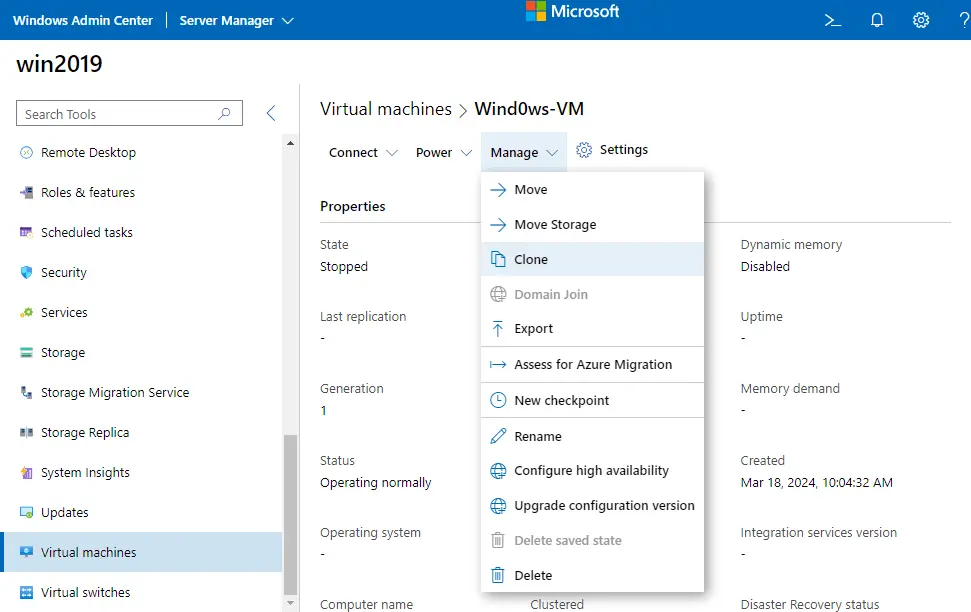Open Storage Replica tool label
971x612 pixels.
85,432
